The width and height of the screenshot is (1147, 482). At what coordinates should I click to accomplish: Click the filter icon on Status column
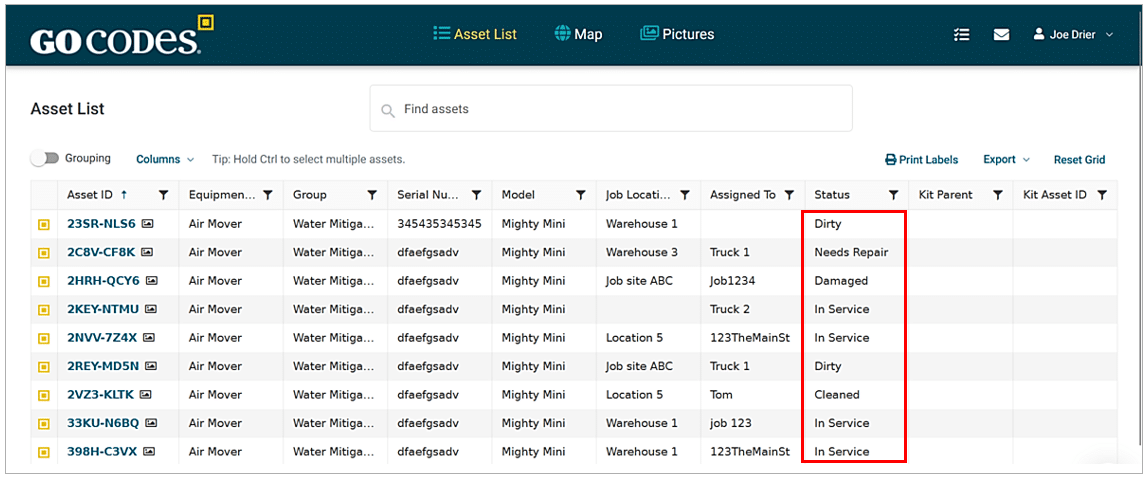coord(894,195)
